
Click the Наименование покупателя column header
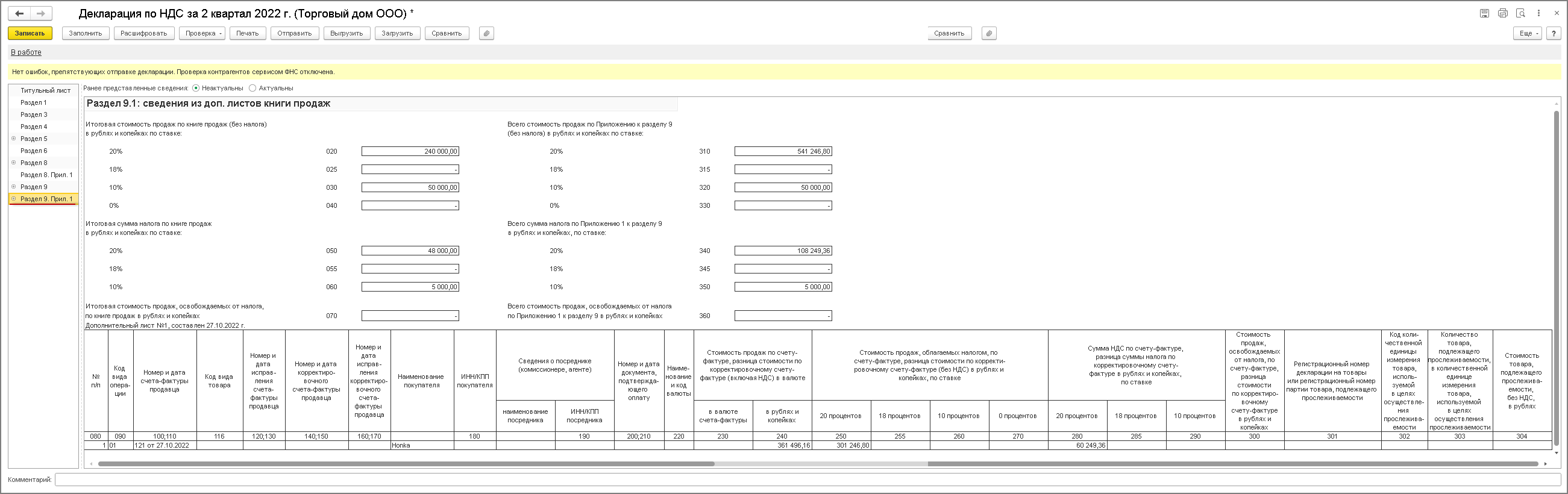(422, 381)
